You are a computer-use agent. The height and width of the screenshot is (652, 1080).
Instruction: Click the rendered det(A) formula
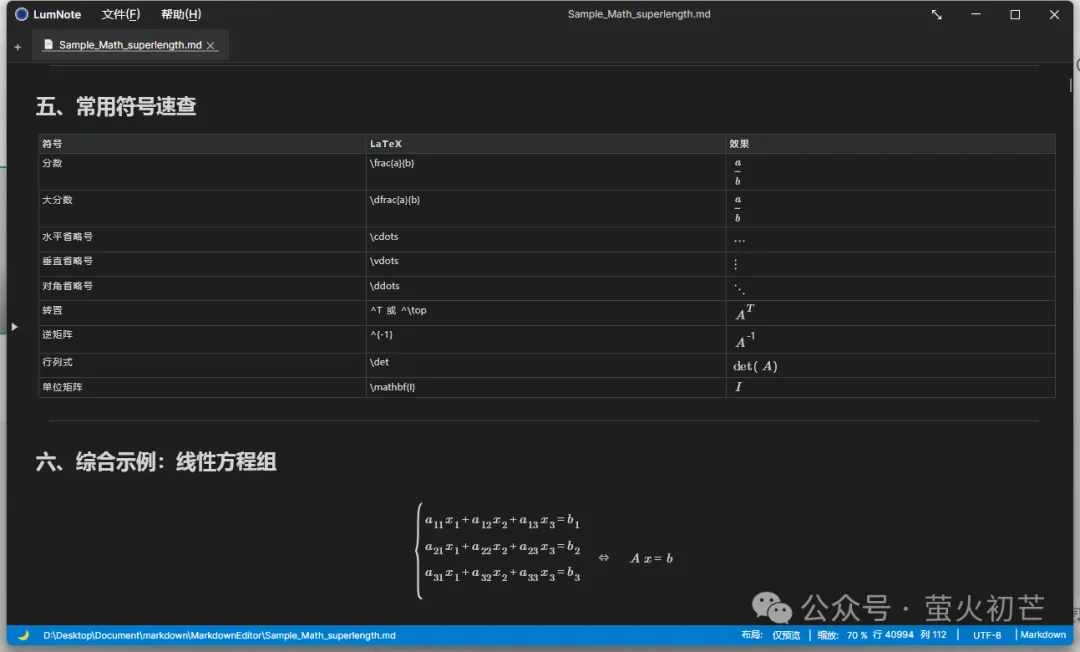(x=755, y=366)
